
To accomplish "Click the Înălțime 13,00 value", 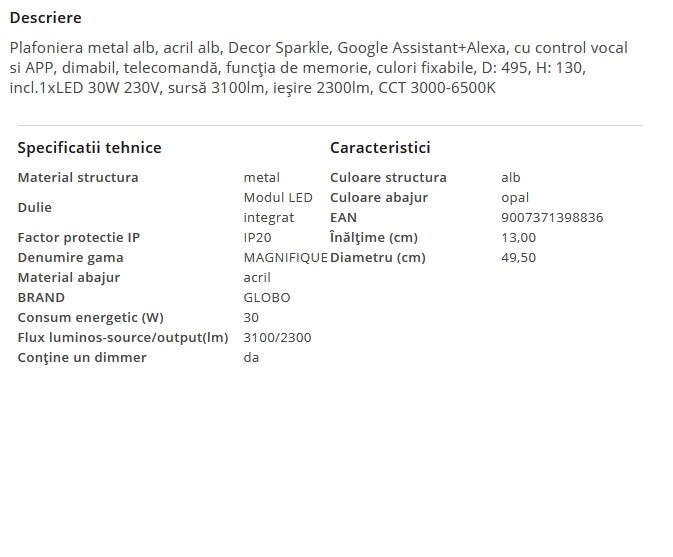I will tap(518, 238).
